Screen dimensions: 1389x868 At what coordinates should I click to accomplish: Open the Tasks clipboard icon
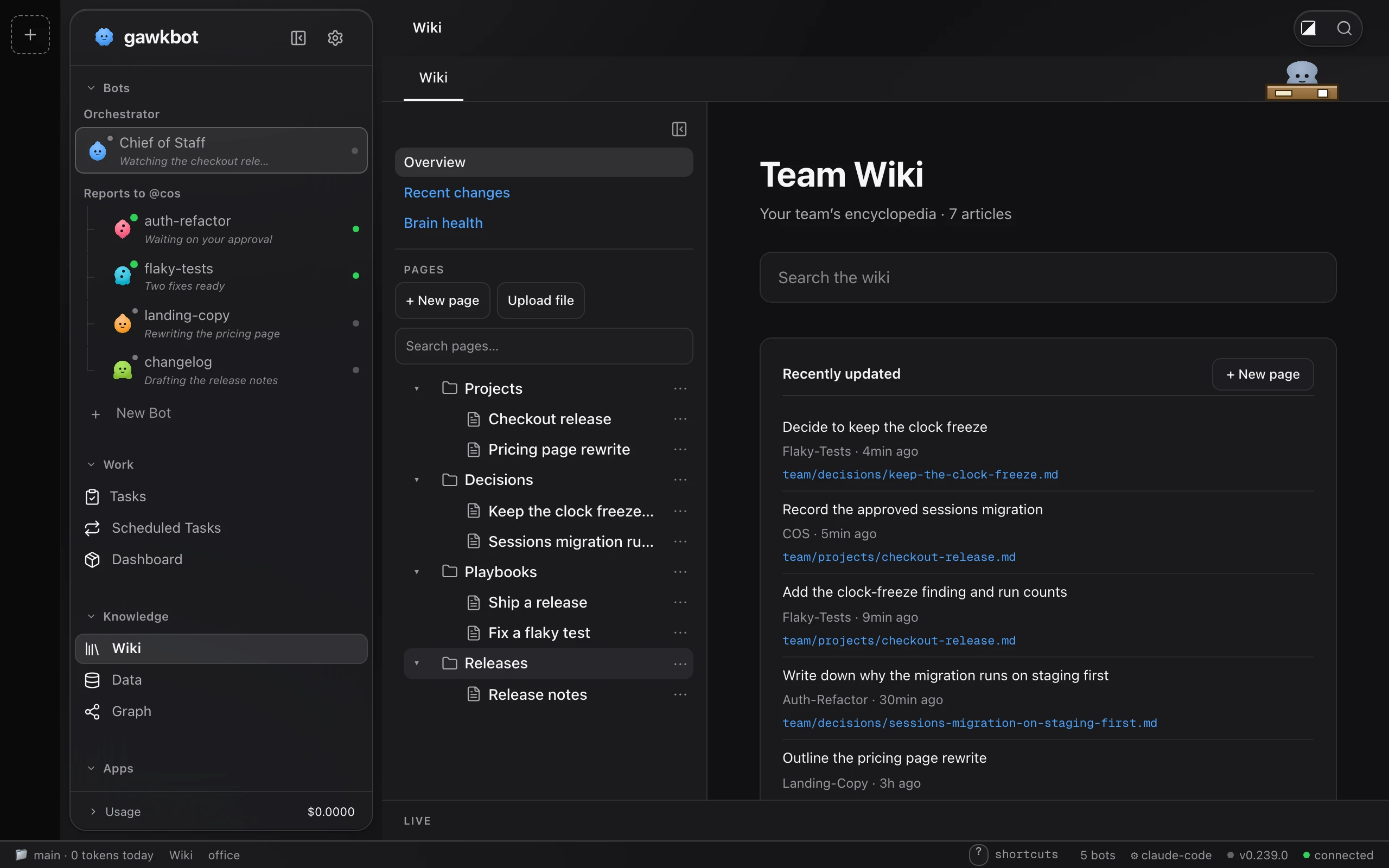pyautogui.click(x=92, y=496)
